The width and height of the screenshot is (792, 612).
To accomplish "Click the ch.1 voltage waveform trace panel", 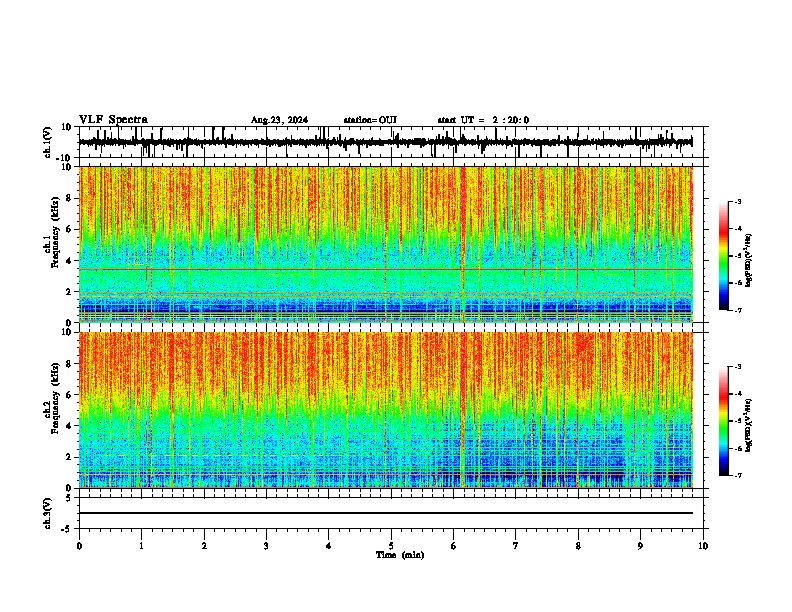I will pos(391,142).
